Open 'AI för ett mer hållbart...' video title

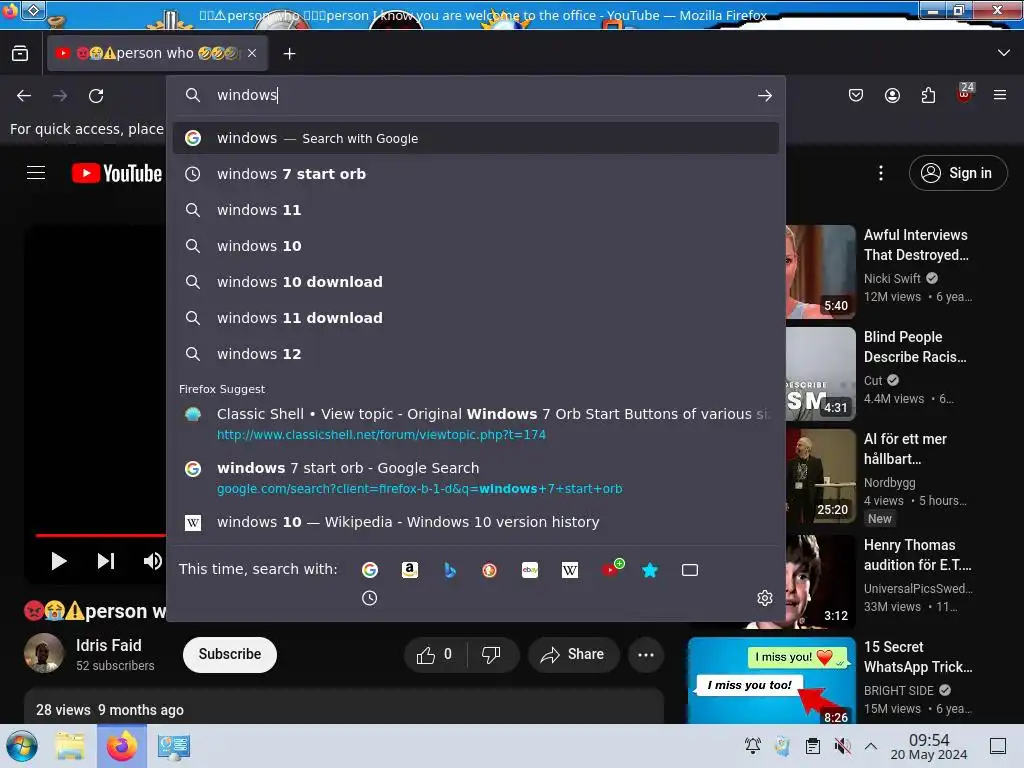coord(905,449)
